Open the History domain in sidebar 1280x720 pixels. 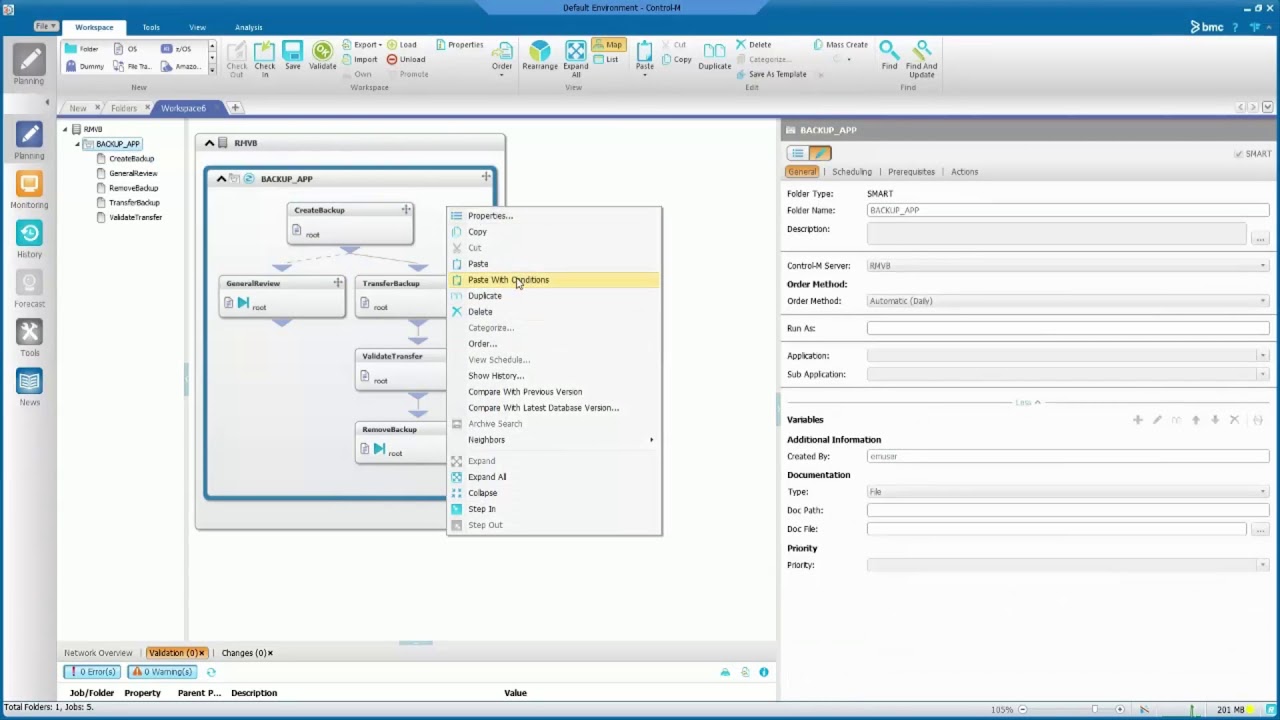[29, 240]
